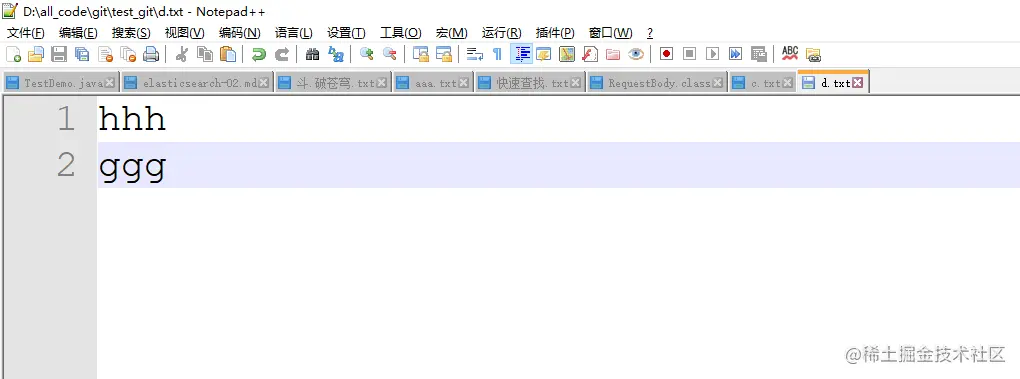The height and width of the screenshot is (379, 1020).
Task: Toggle show all characters pilcrow icon
Action: 498,54
